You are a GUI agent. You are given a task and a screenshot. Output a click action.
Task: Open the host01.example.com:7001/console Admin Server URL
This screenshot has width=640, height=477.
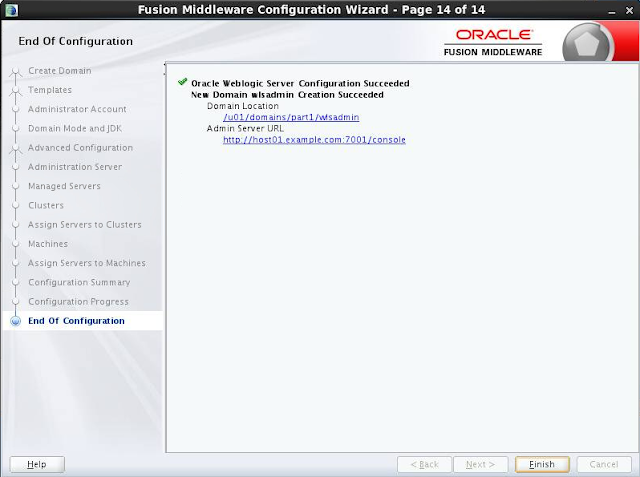coord(314,140)
